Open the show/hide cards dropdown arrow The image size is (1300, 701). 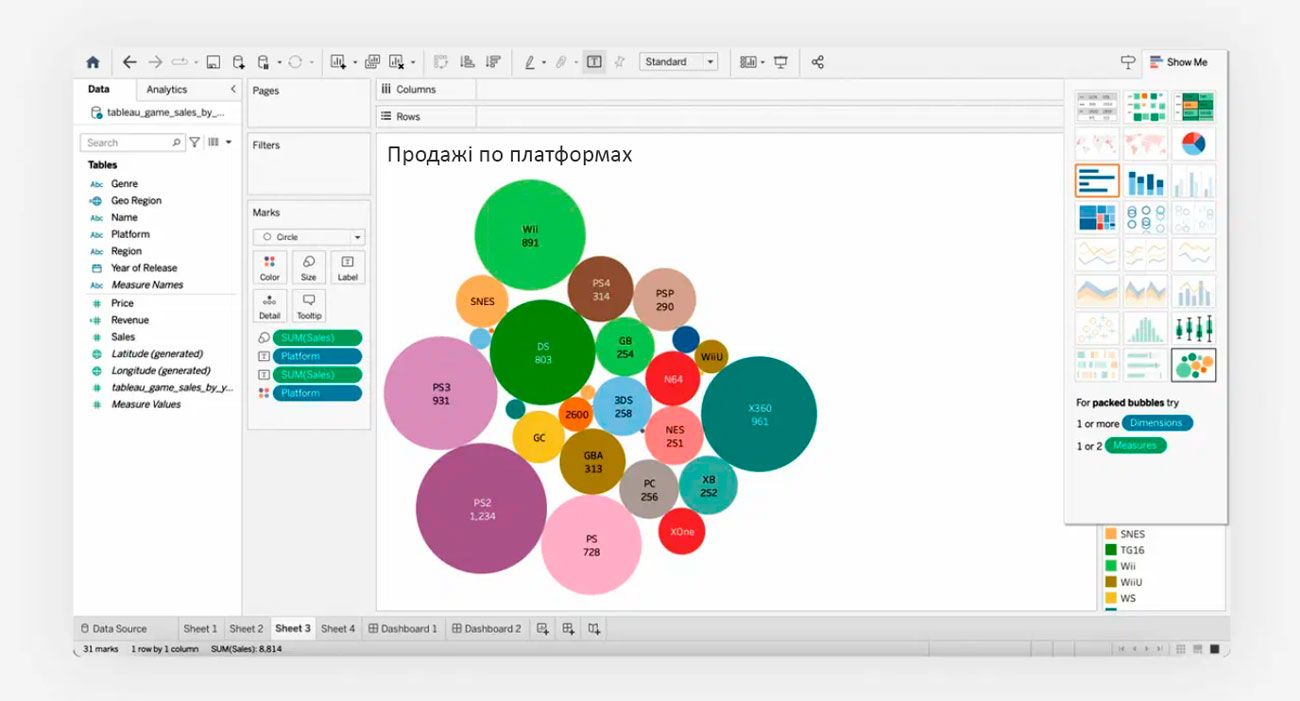pyautogui.click(x=763, y=62)
